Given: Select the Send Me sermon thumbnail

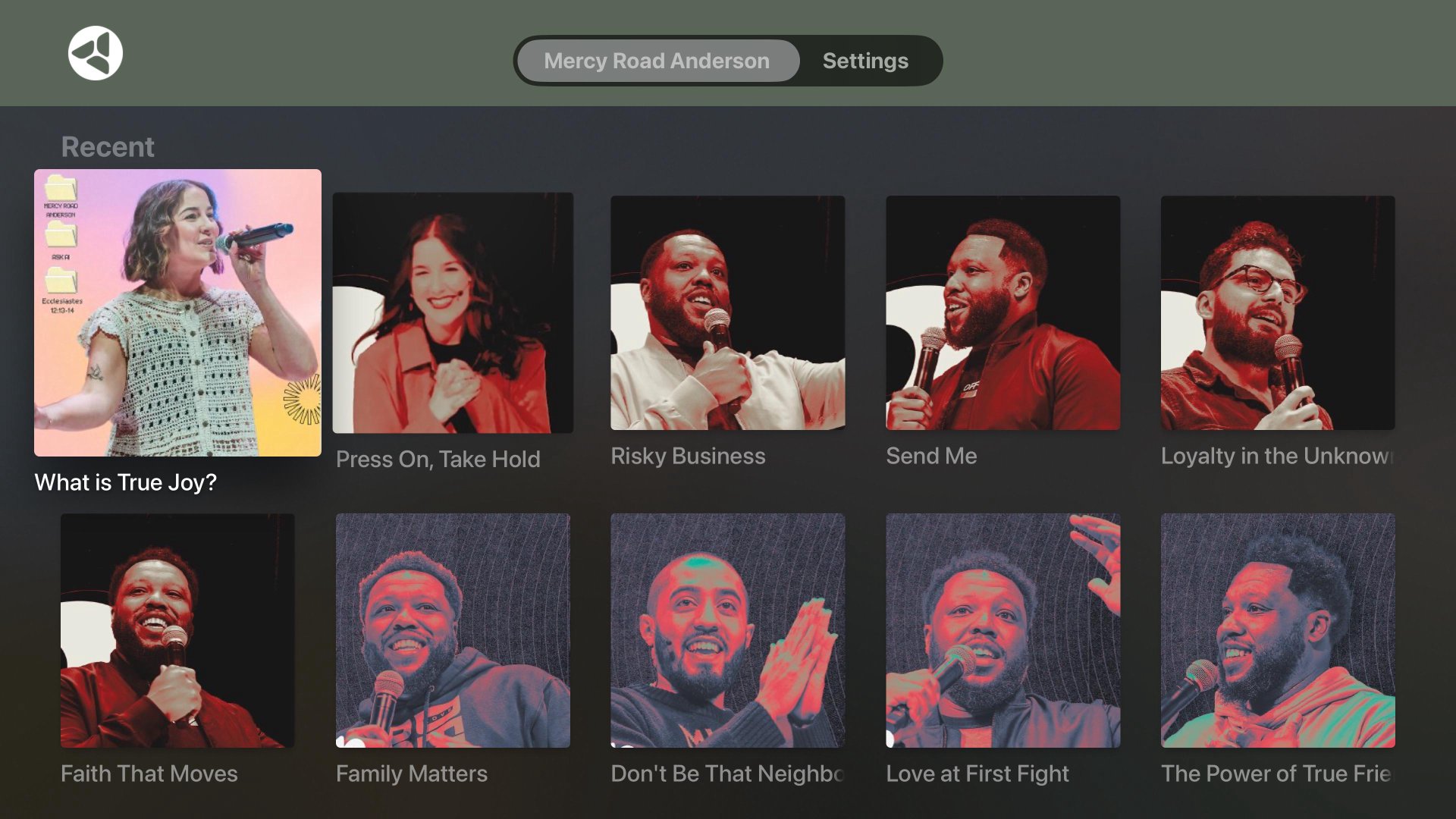Looking at the screenshot, I should [x=1003, y=312].
